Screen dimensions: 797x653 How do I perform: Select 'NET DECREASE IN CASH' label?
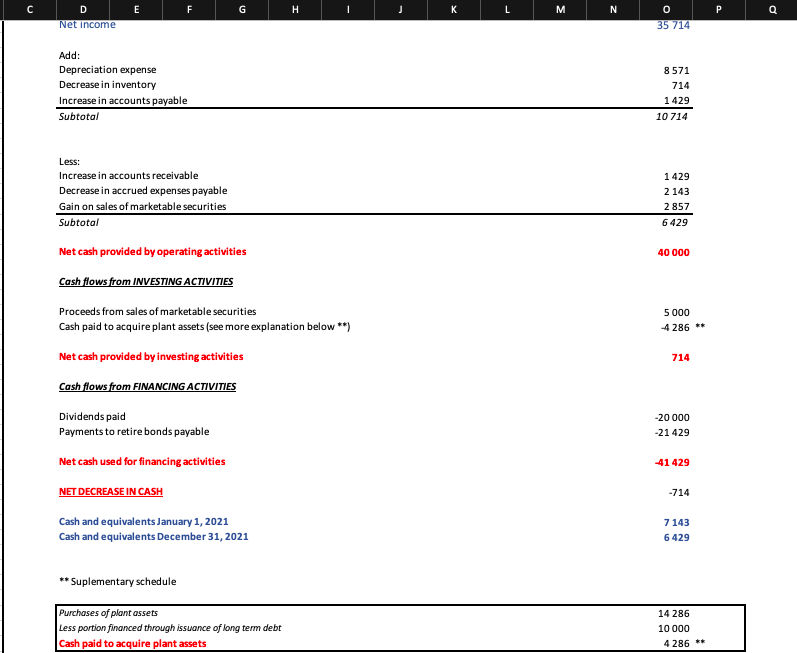click(x=111, y=491)
